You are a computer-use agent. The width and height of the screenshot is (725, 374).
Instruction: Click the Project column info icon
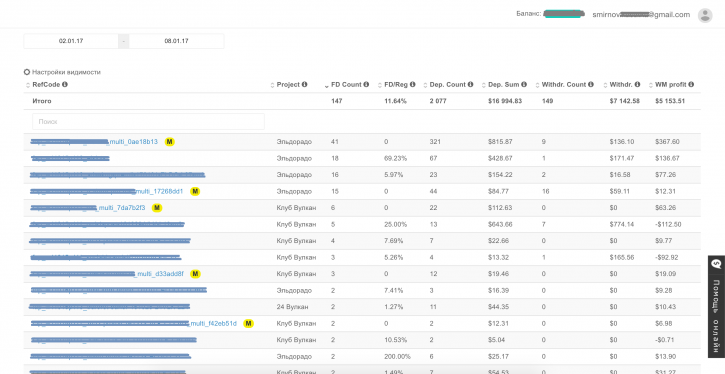pos(304,85)
